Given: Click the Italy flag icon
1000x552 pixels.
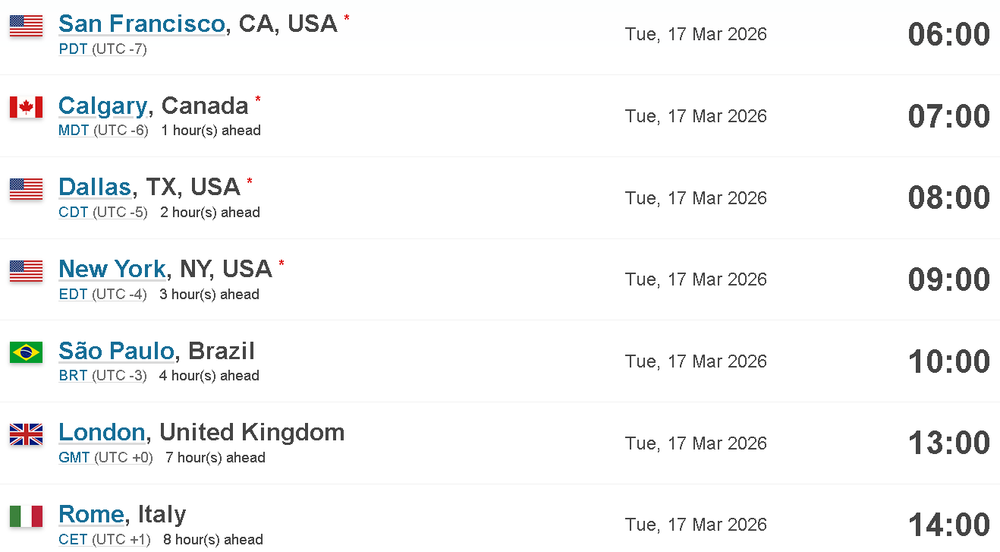Looking at the screenshot, I should tap(26, 516).
